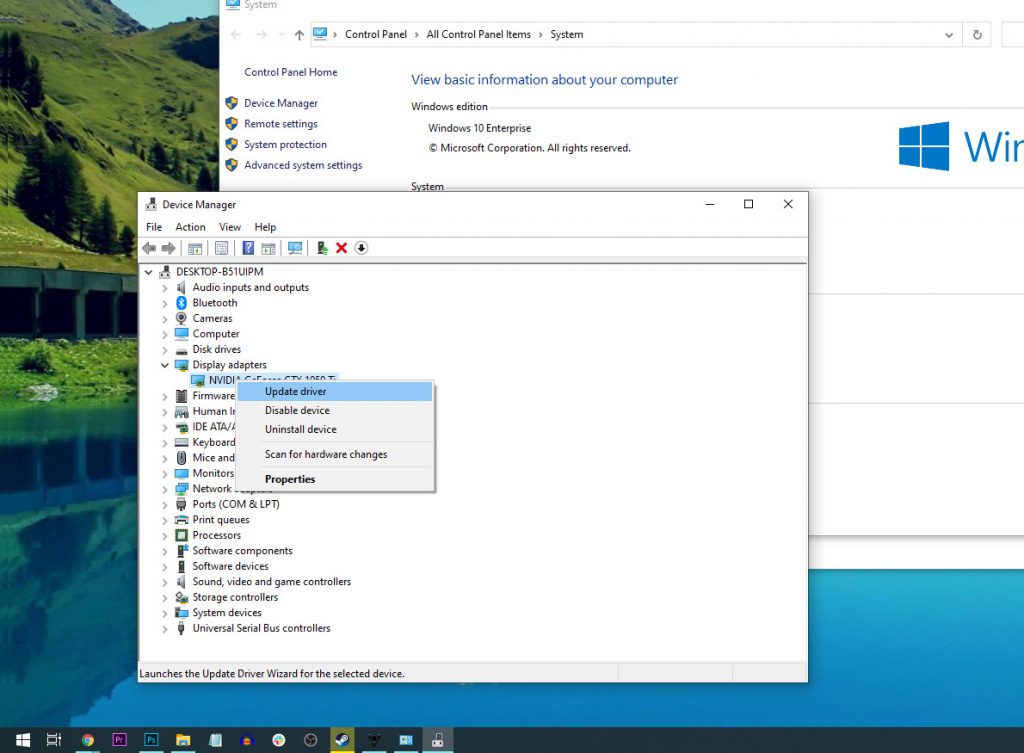The width and height of the screenshot is (1024, 753).
Task: Click the Back arrow in Device Manager toolbar
Action: [x=149, y=248]
